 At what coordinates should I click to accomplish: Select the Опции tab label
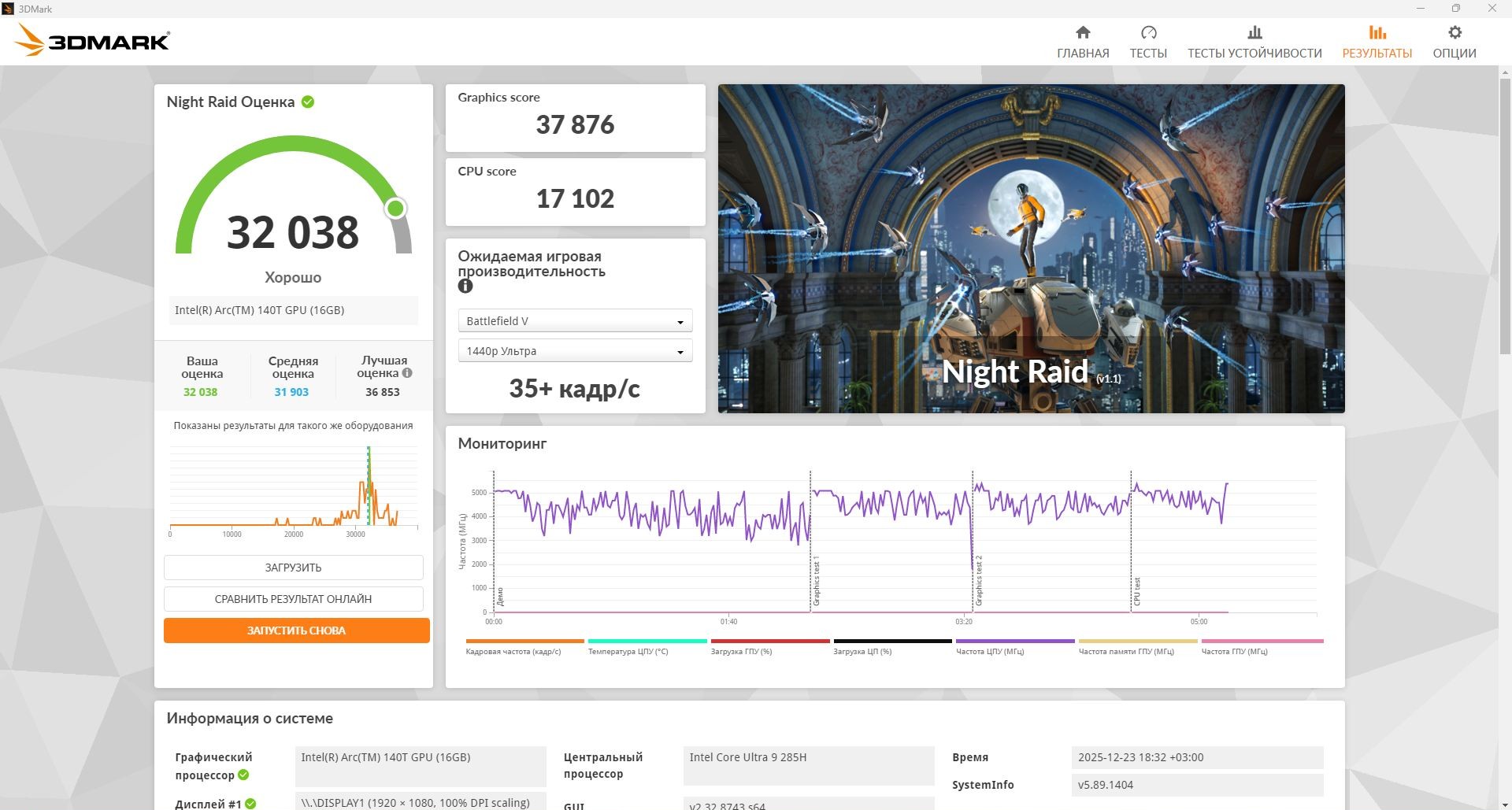click(x=1455, y=54)
